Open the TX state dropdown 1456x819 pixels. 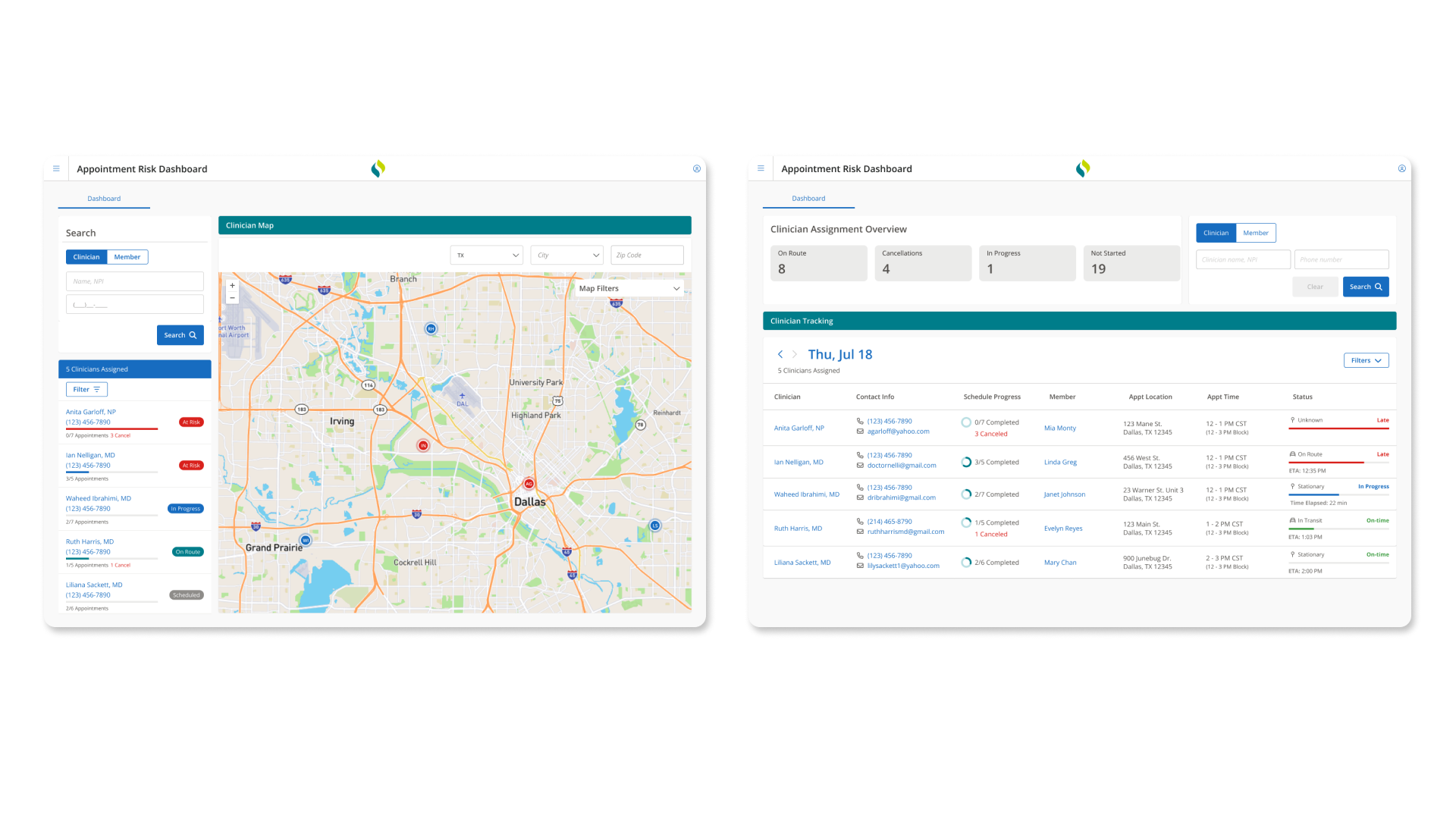486,256
